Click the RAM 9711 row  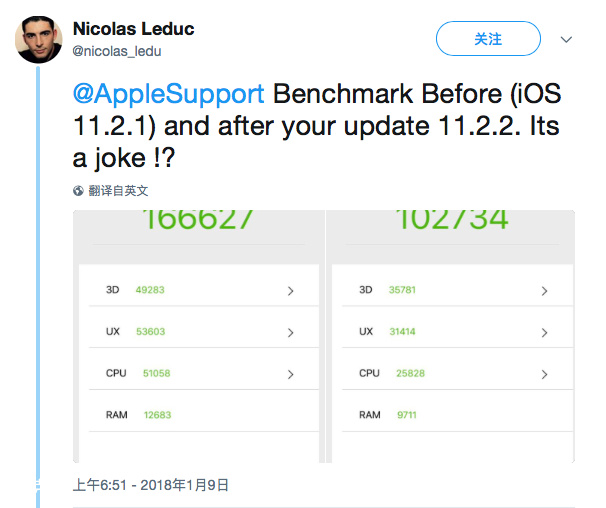[x=452, y=415]
